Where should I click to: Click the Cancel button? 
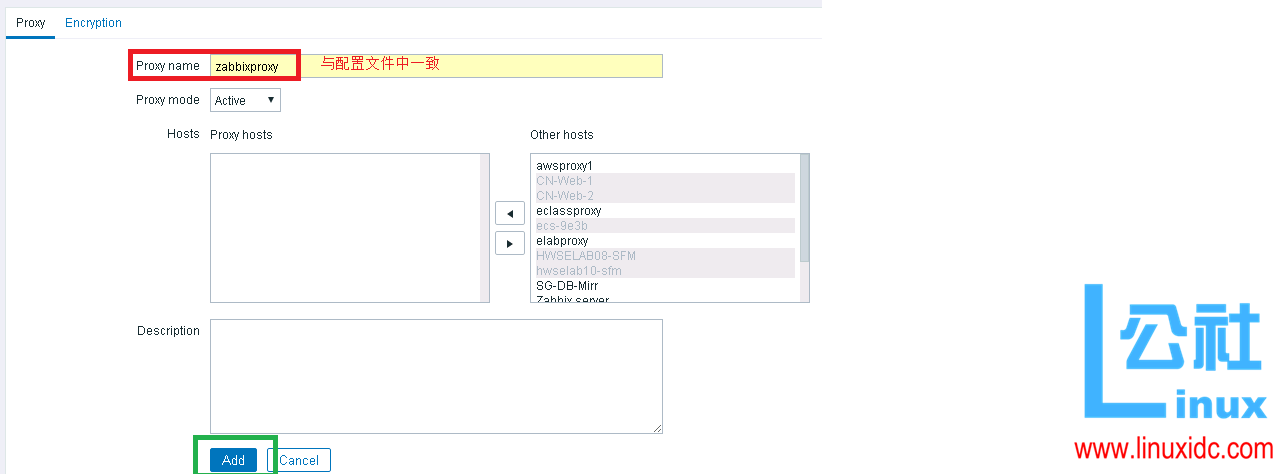[299, 460]
